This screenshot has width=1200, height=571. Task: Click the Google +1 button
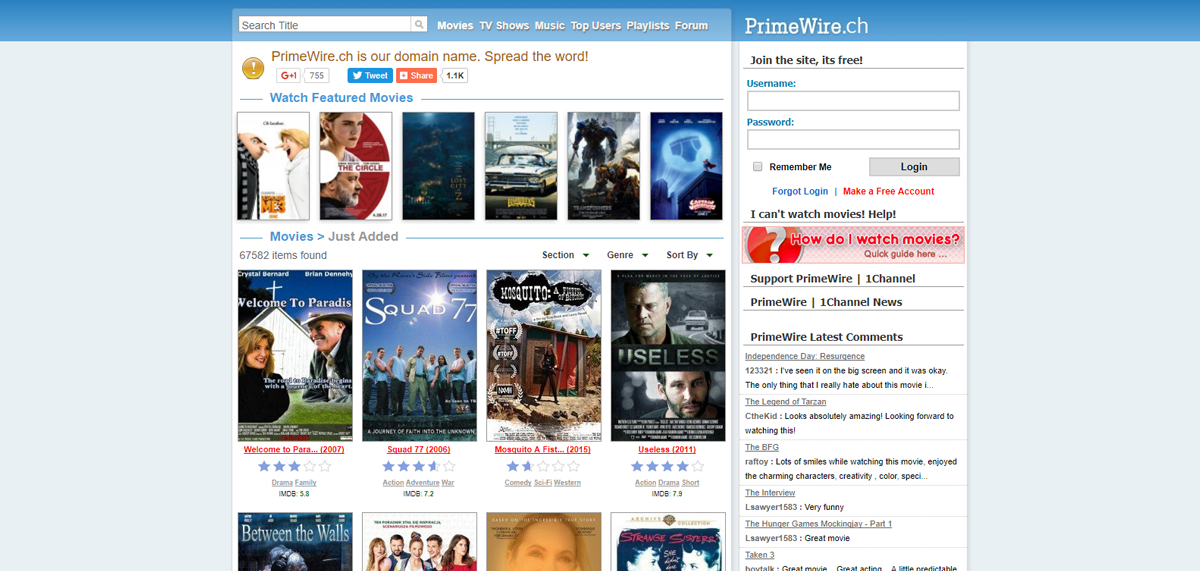(x=289, y=75)
